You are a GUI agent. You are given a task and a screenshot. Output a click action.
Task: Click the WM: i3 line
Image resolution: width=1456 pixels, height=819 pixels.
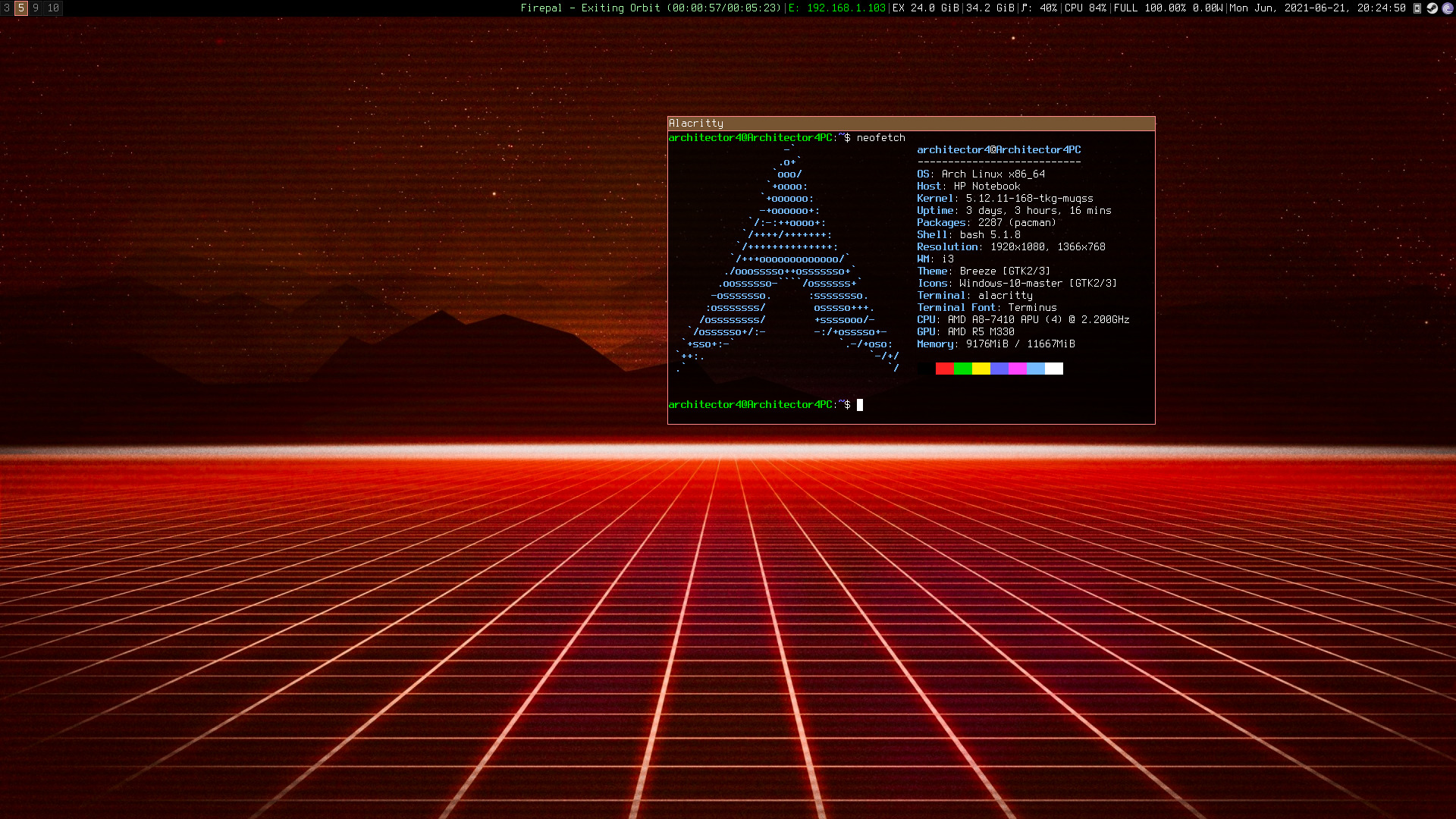[935, 259]
